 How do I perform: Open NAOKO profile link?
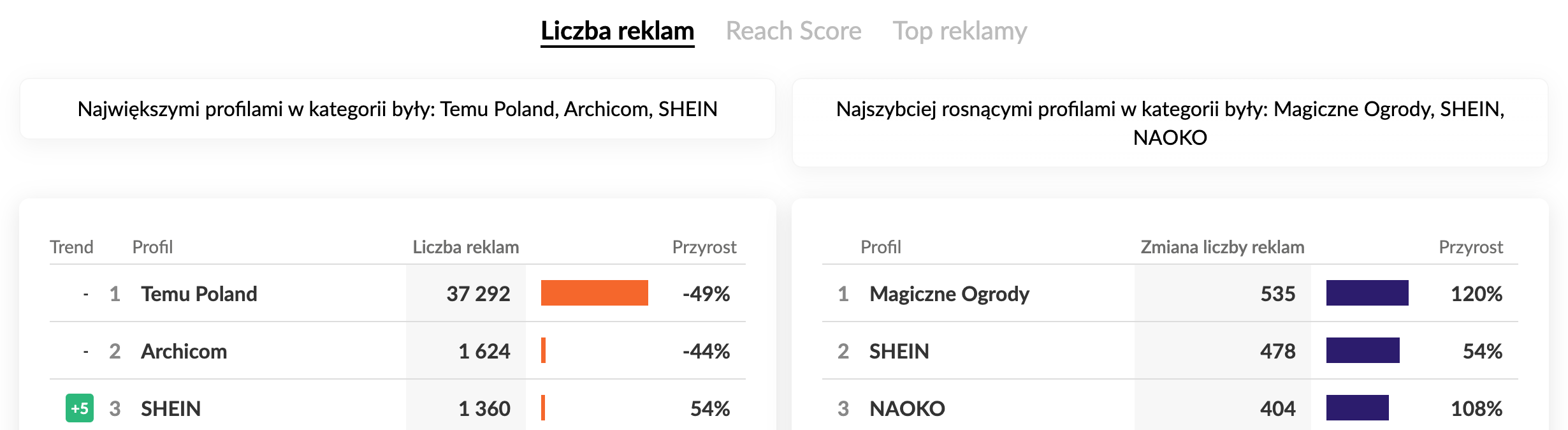coord(907,408)
